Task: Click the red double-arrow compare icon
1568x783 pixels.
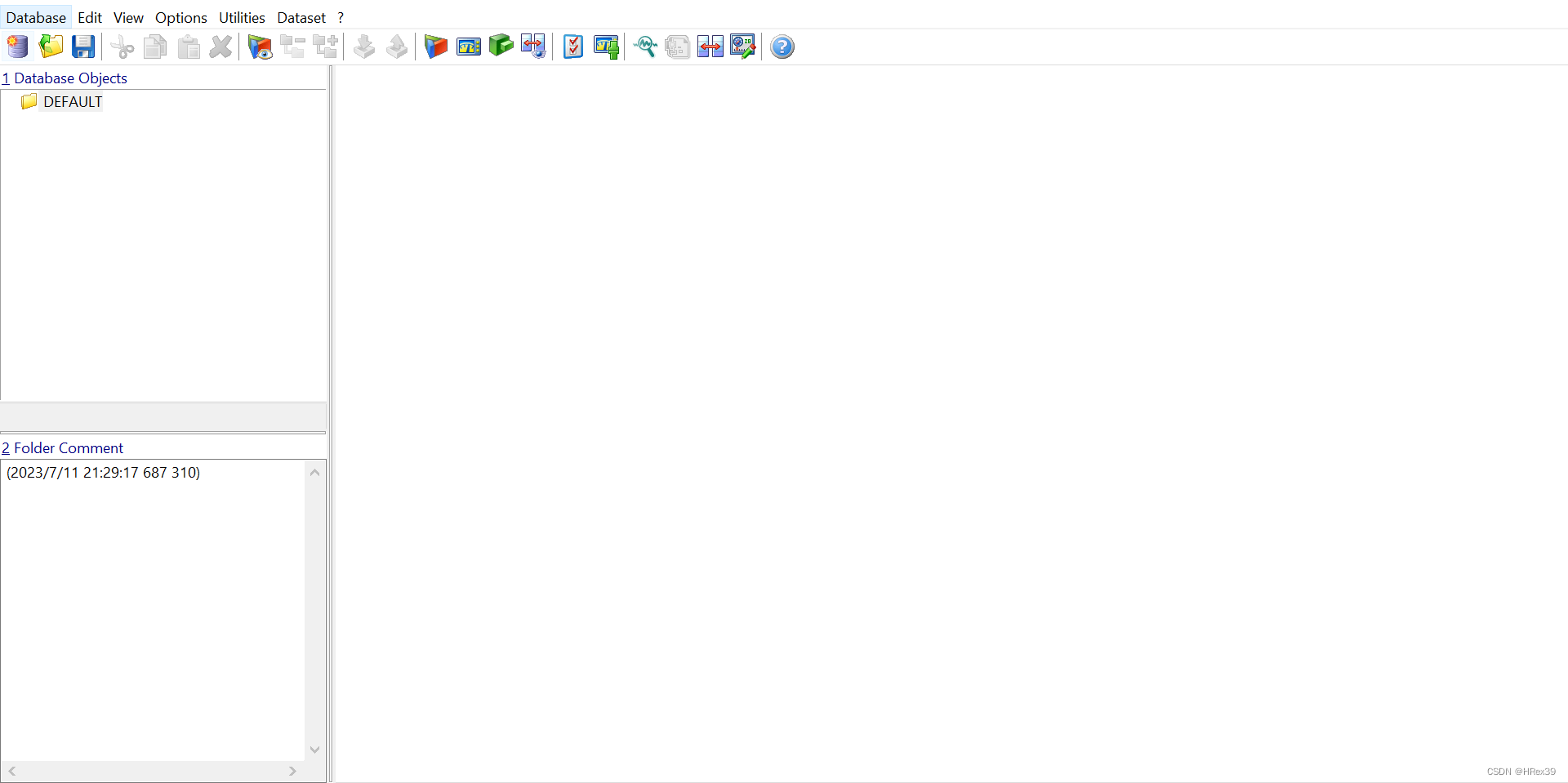Action: click(x=710, y=47)
